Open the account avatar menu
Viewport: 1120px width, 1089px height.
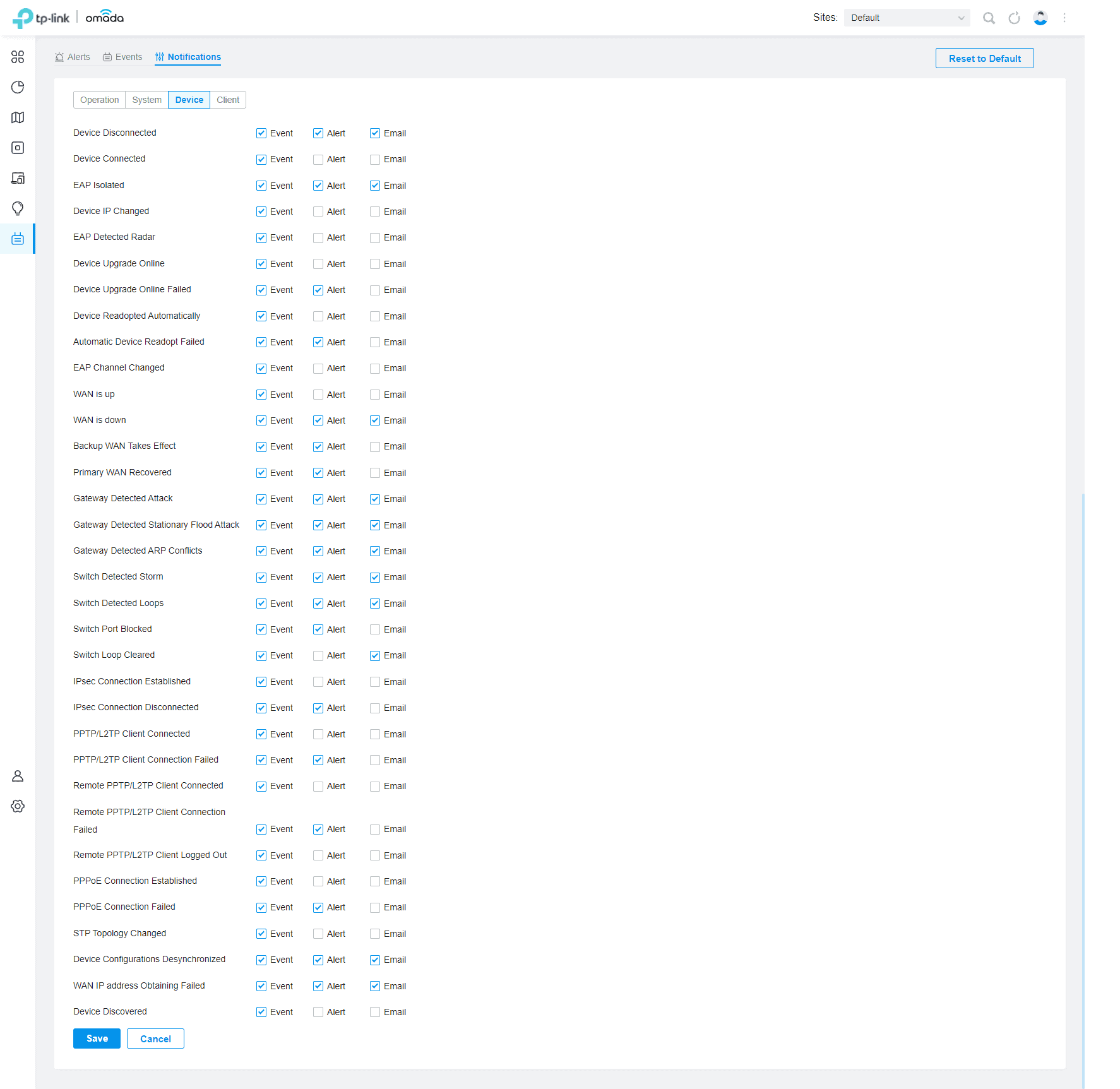coord(1040,18)
